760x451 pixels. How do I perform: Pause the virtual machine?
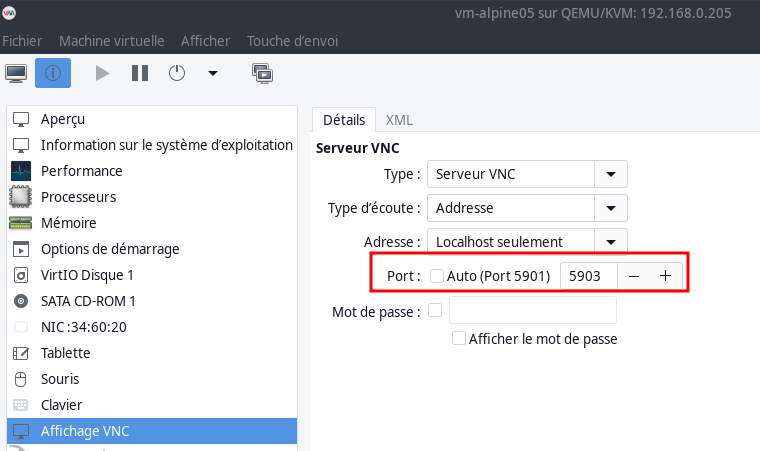[x=140, y=73]
